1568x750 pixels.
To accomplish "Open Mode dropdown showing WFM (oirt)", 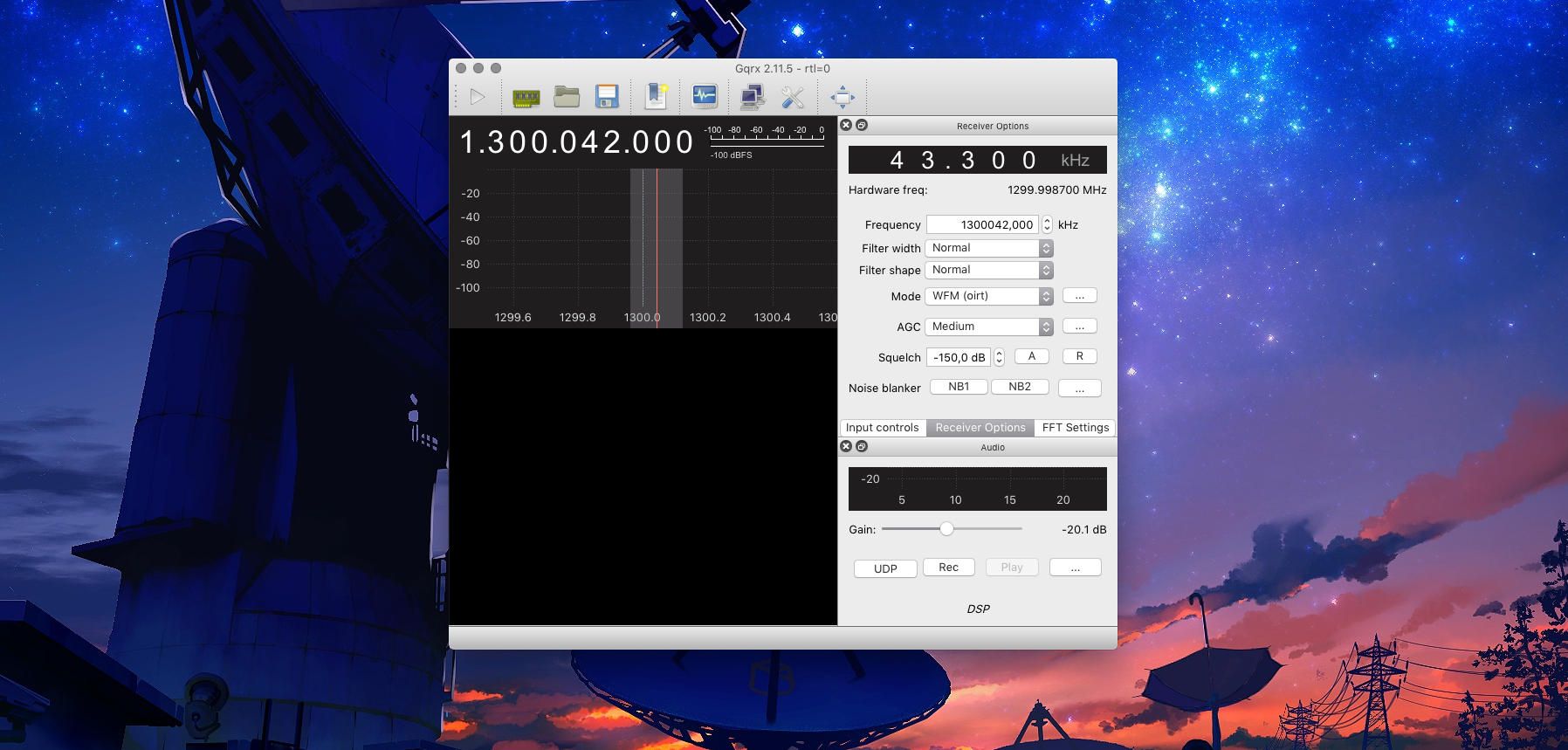I will tap(989, 296).
